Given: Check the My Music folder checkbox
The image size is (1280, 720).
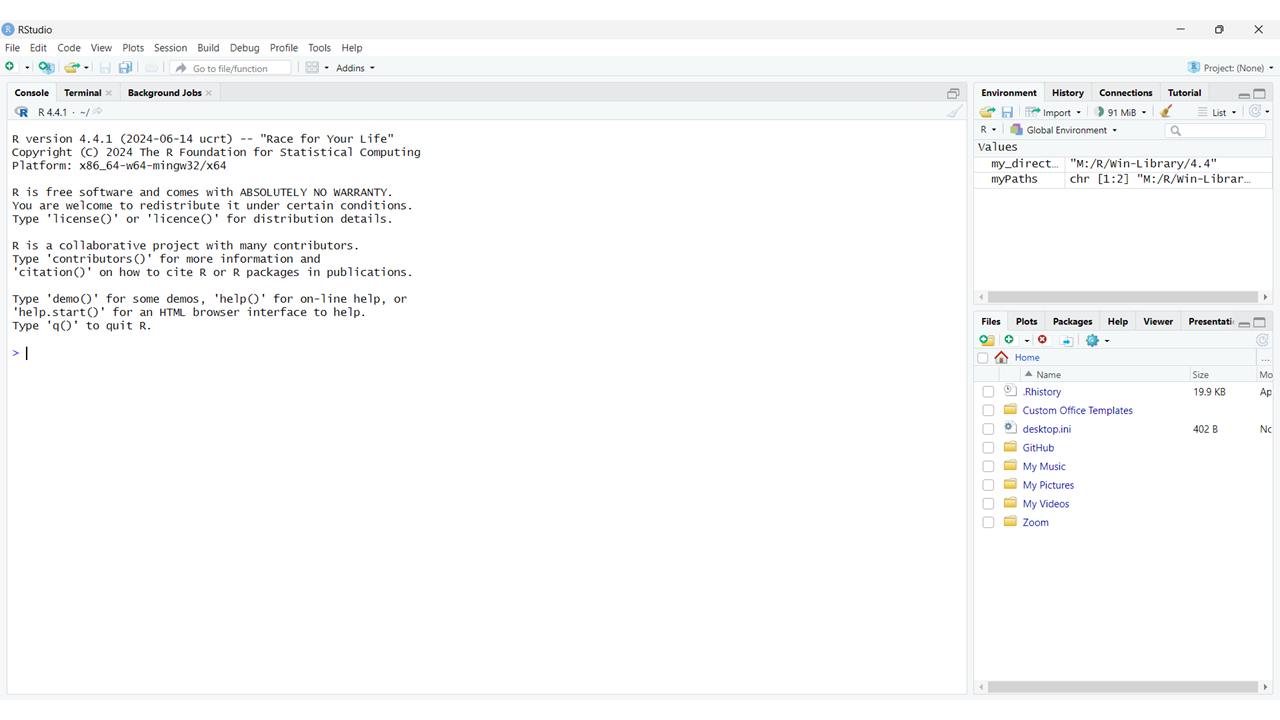Looking at the screenshot, I should 988,467.
